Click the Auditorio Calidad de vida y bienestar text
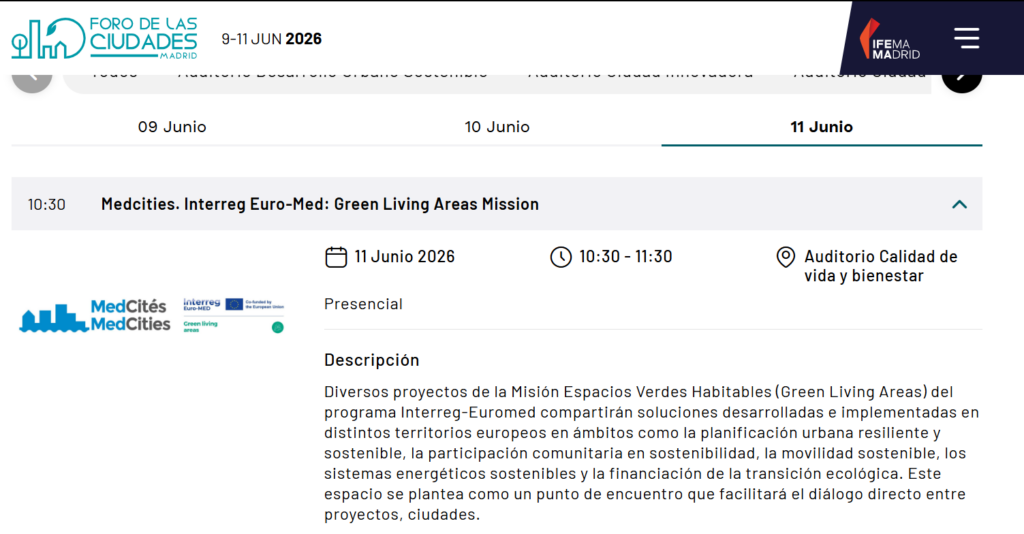Viewport: 1024px width, 534px height. coord(880,266)
